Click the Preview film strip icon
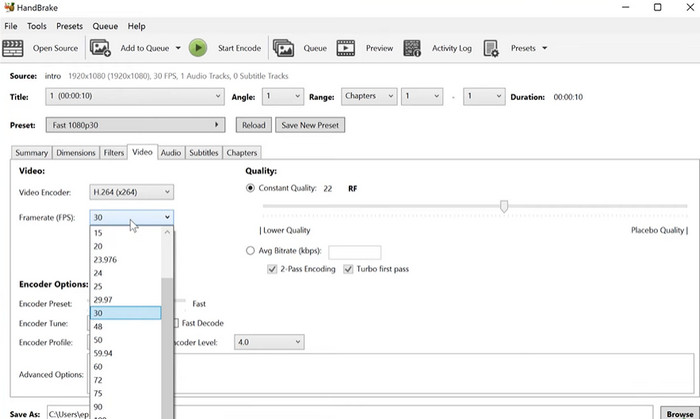 [x=346, y=48]
